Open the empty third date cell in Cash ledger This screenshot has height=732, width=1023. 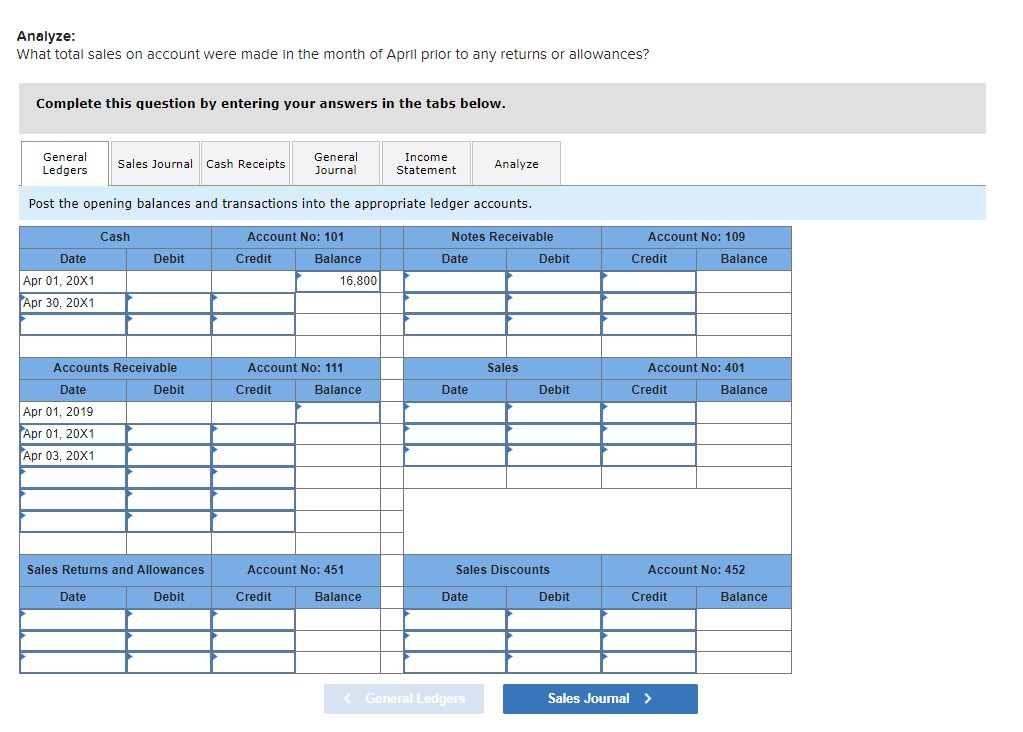(x=73, y=324)
